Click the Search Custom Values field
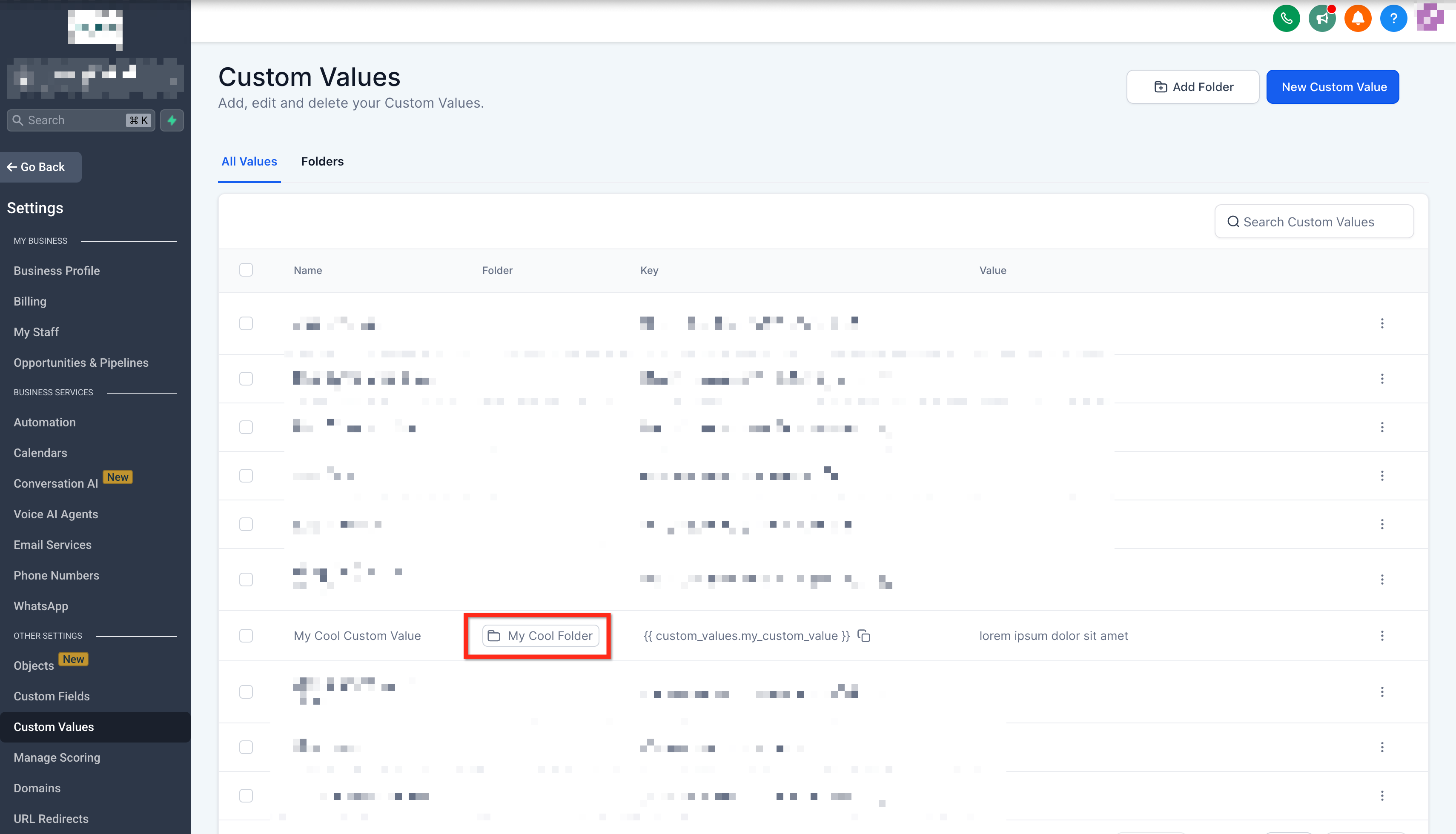The width and height of the screenshot is (1456, 834). pyautogui.click(x=1313, y=222)
